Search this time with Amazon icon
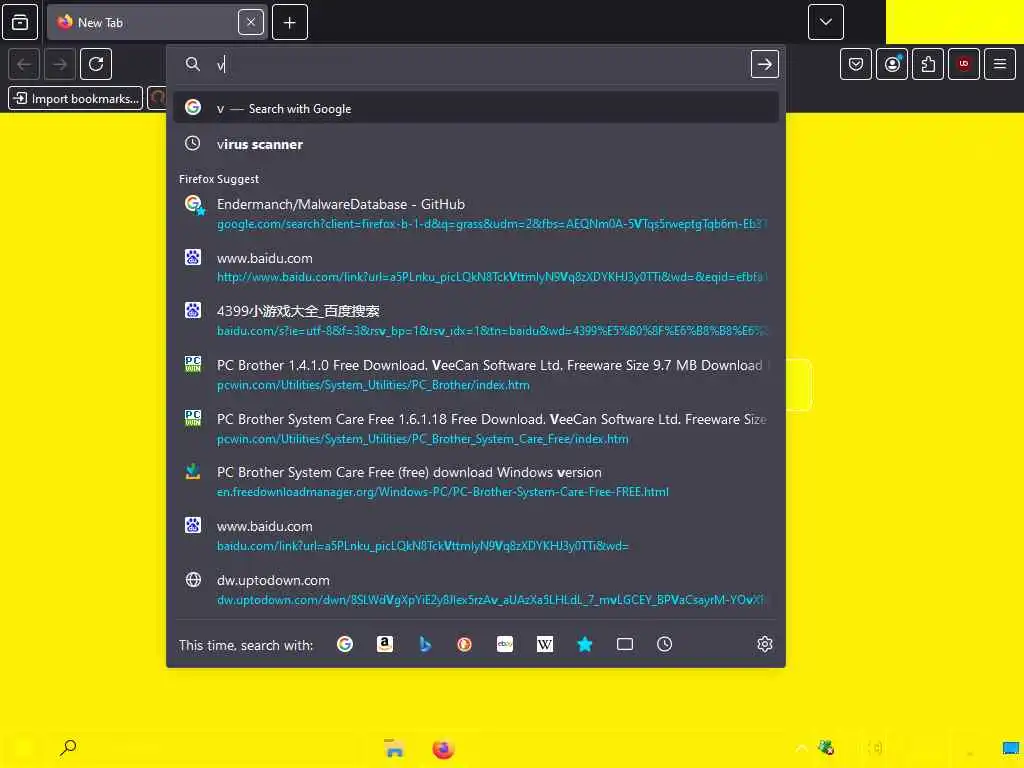1024x768 pixels. tap(385, 645)
